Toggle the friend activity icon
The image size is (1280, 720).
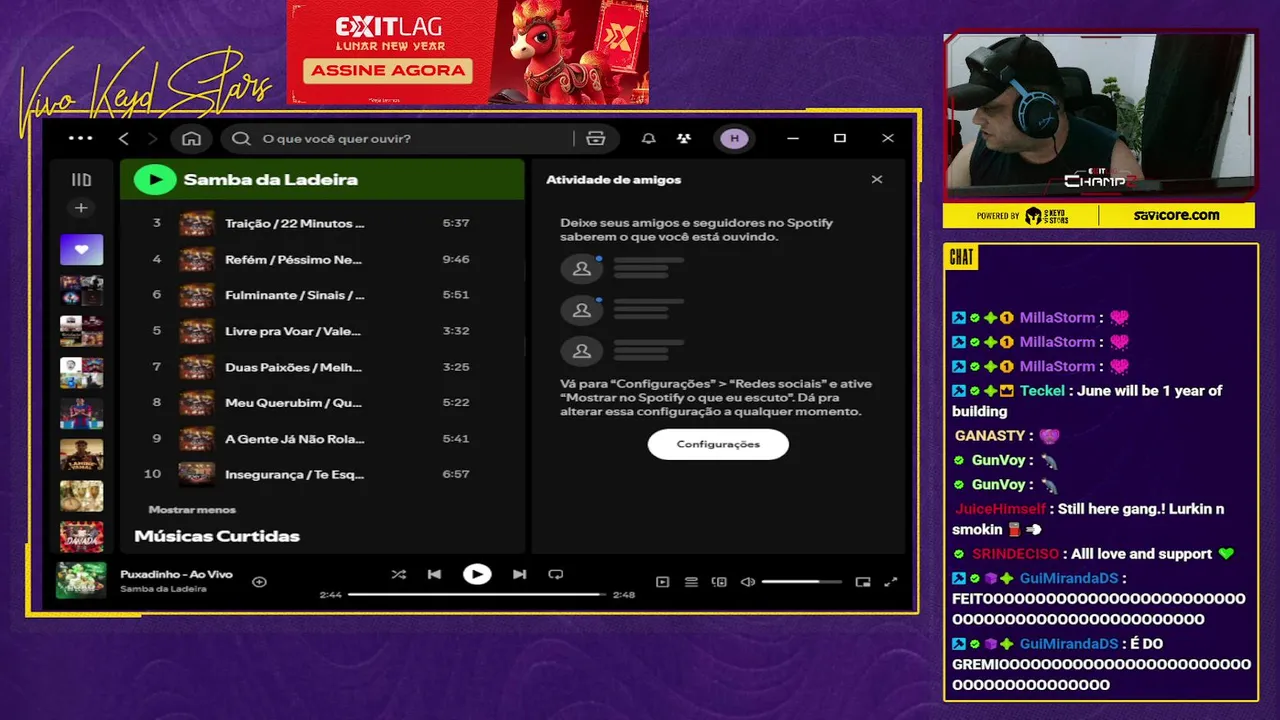pyautogui.click(x=684, y=138)
